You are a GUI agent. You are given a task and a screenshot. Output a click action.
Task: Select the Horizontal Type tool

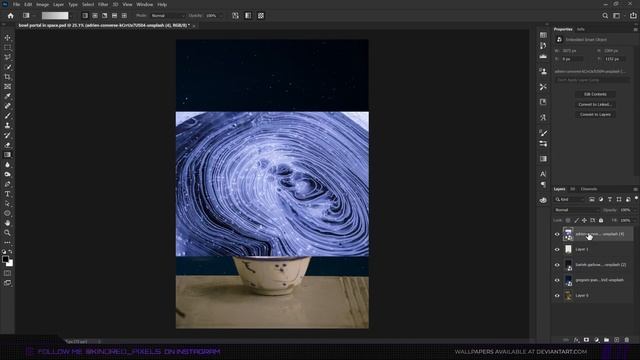click(7, 194)
